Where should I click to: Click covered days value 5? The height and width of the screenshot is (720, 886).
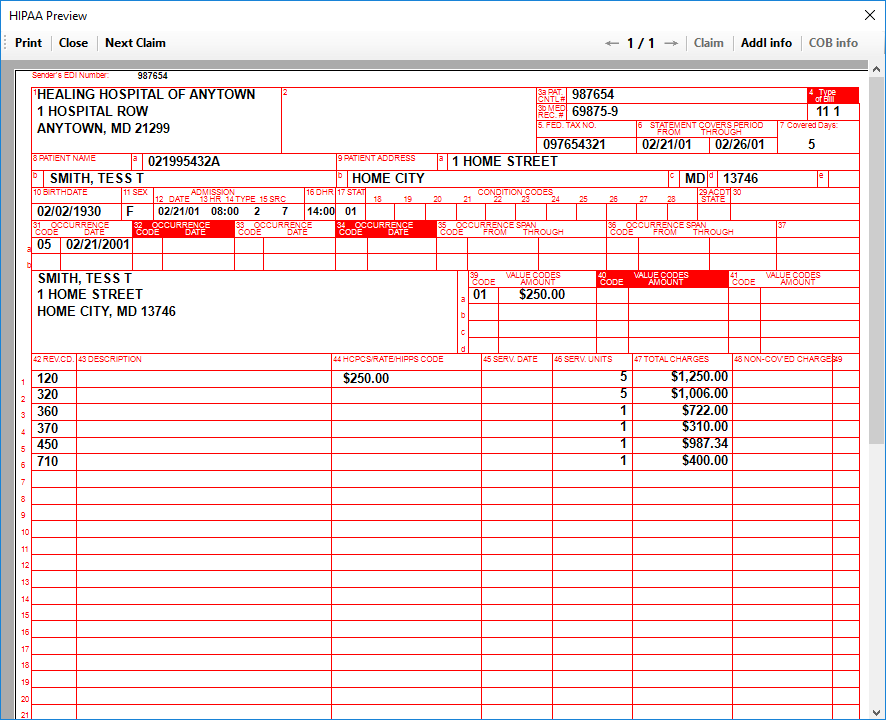point(811,144)
